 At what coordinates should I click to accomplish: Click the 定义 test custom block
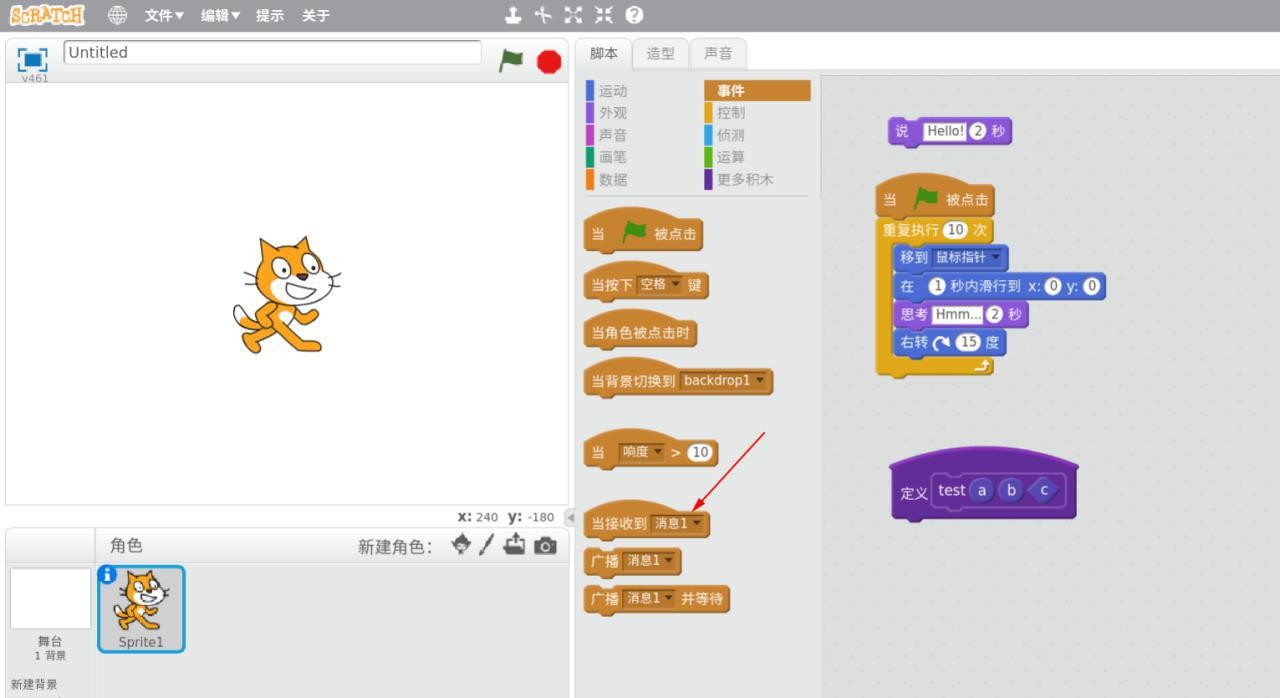983,484
